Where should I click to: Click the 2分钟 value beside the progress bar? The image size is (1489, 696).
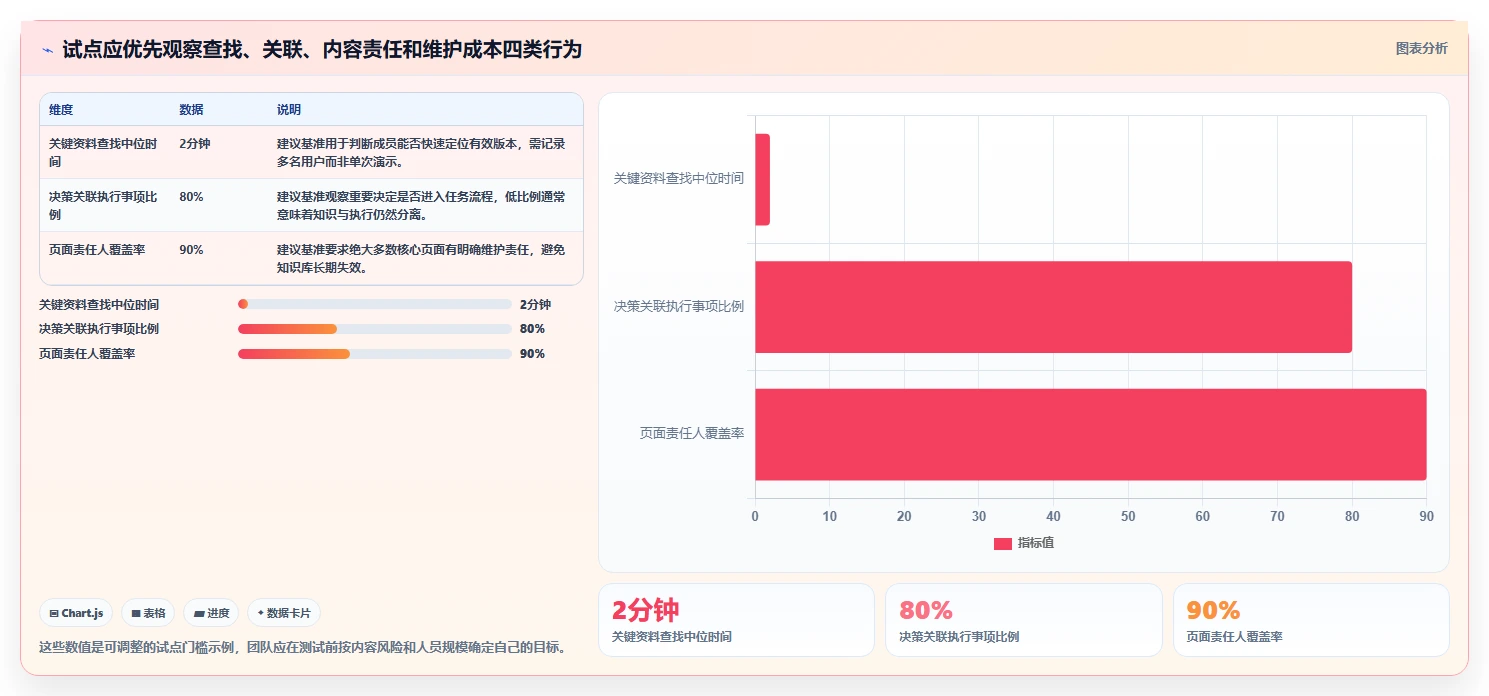click(x=535, y=304)
